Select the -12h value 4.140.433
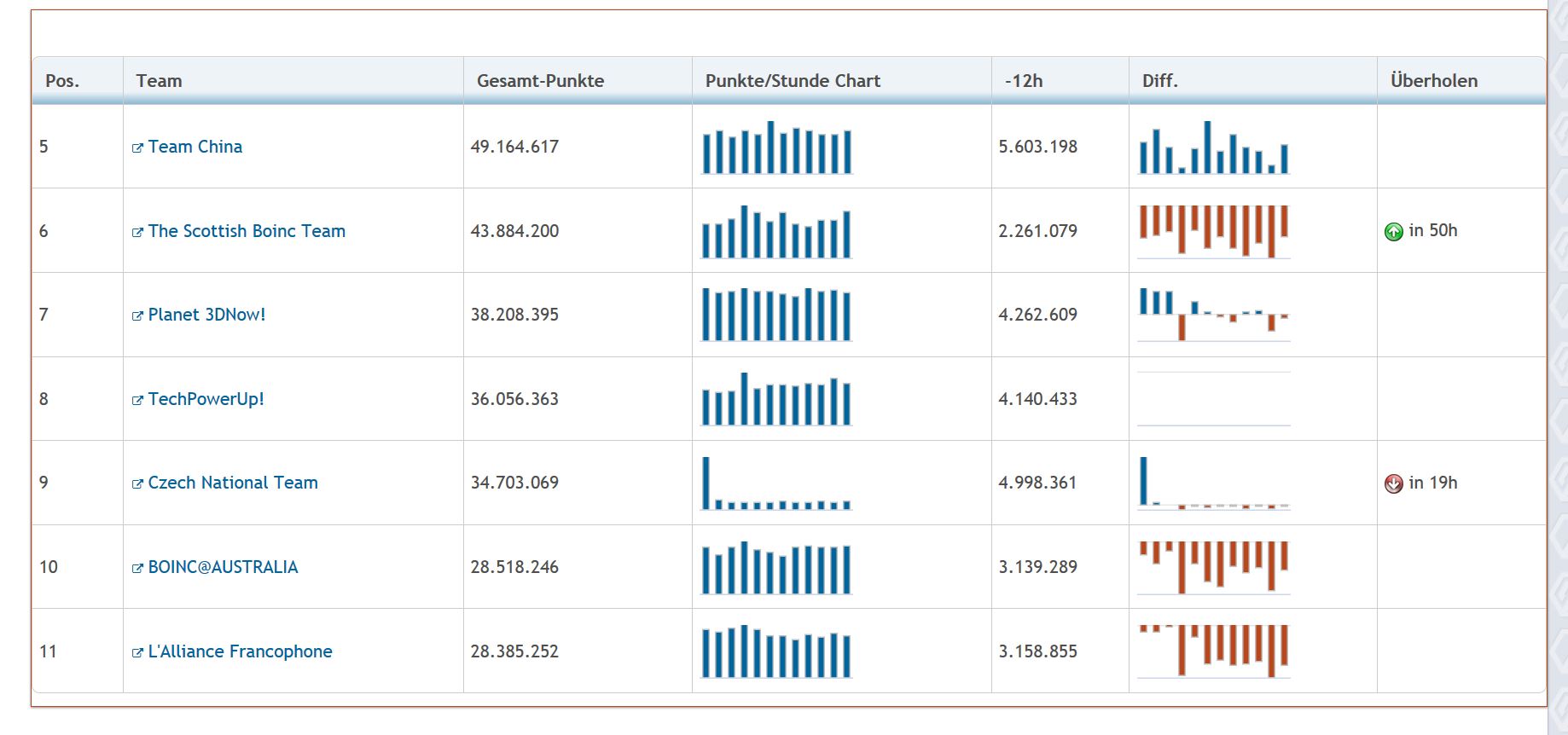The height and width of the screenshot is (735, 1568). click(1037, 399)
